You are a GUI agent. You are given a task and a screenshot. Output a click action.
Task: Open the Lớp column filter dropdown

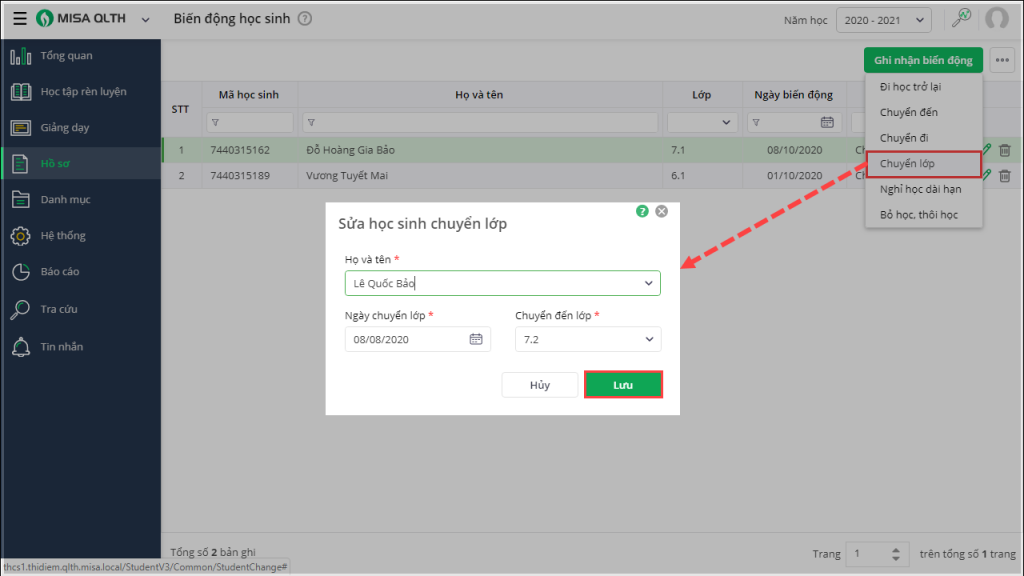[702, 122]
